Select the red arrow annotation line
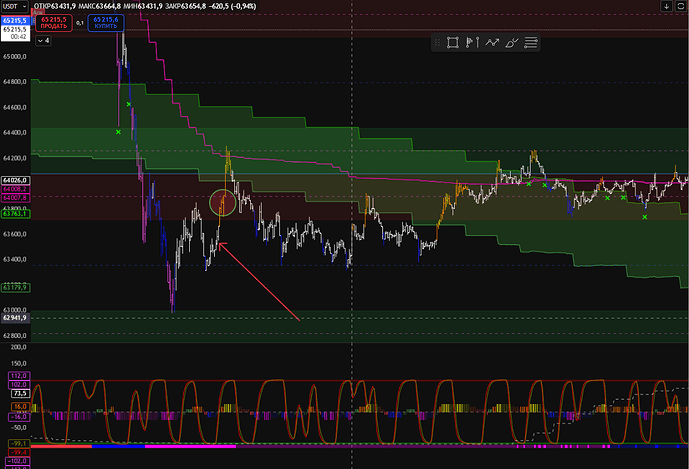The width and height of the screenshot is (689, 469). coord(260,282)
